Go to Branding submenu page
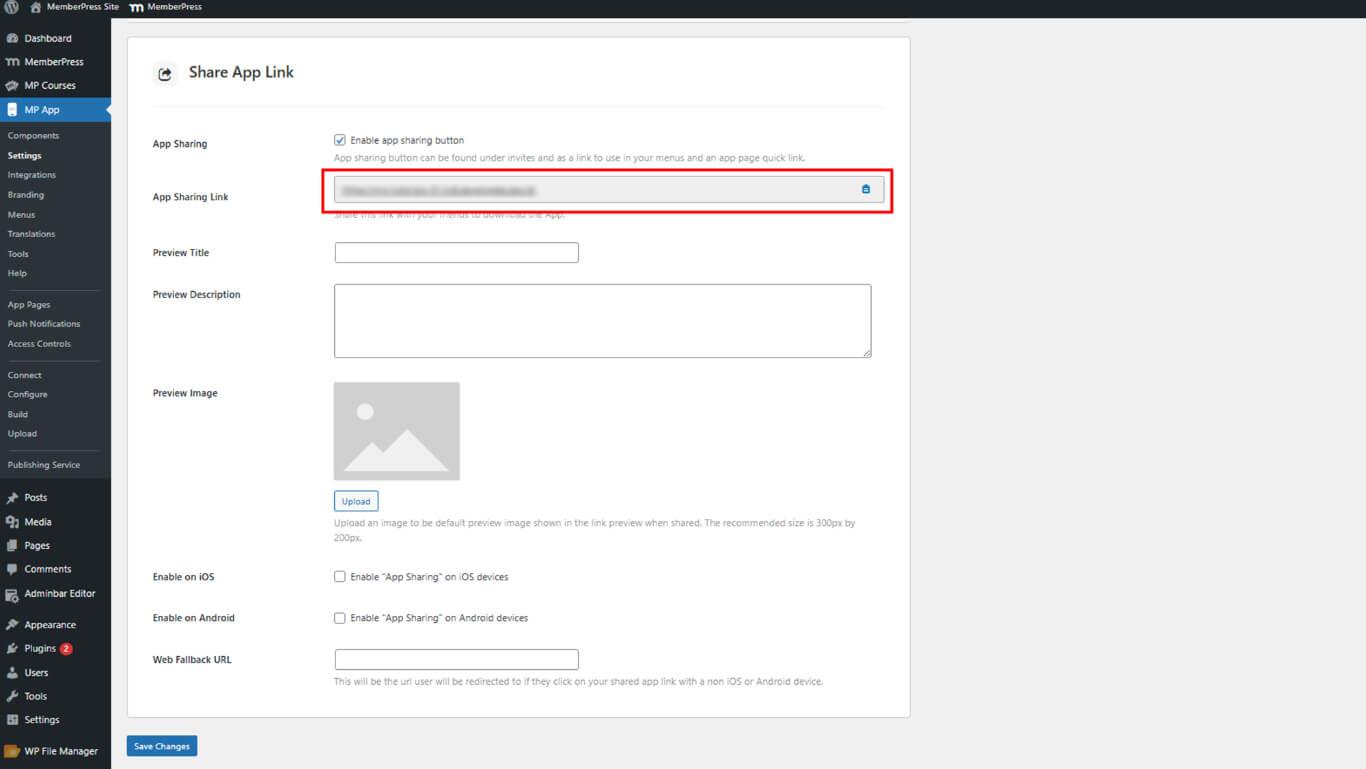1366x769 pixels. pyautogui.click(x=26, y=195)
